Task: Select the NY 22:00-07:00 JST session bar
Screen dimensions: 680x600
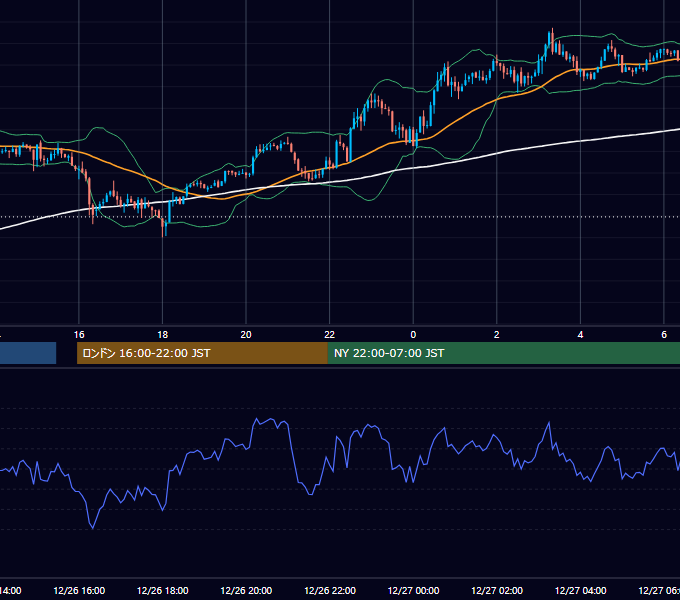Action: [x=503, y=353]
